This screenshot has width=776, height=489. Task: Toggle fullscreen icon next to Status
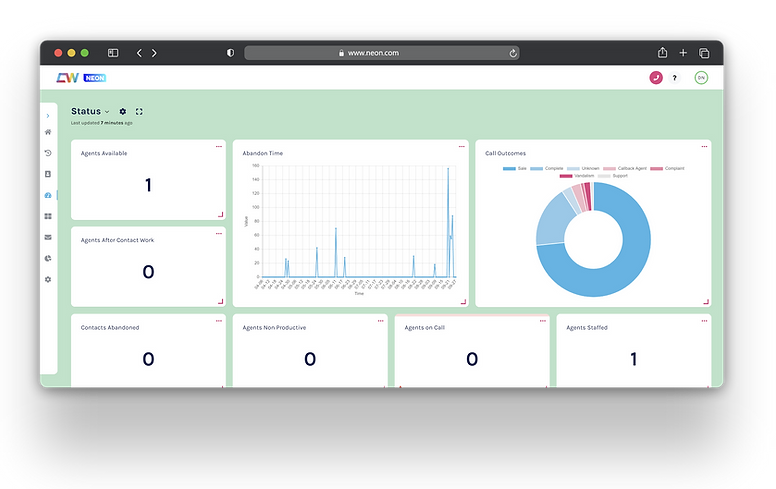[x=139, y=111]
